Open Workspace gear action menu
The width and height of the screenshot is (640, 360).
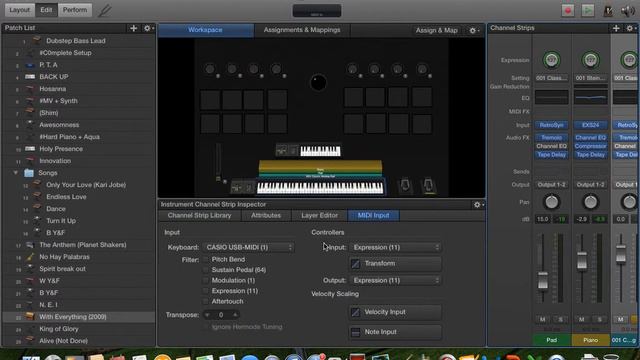coord(473,31)
